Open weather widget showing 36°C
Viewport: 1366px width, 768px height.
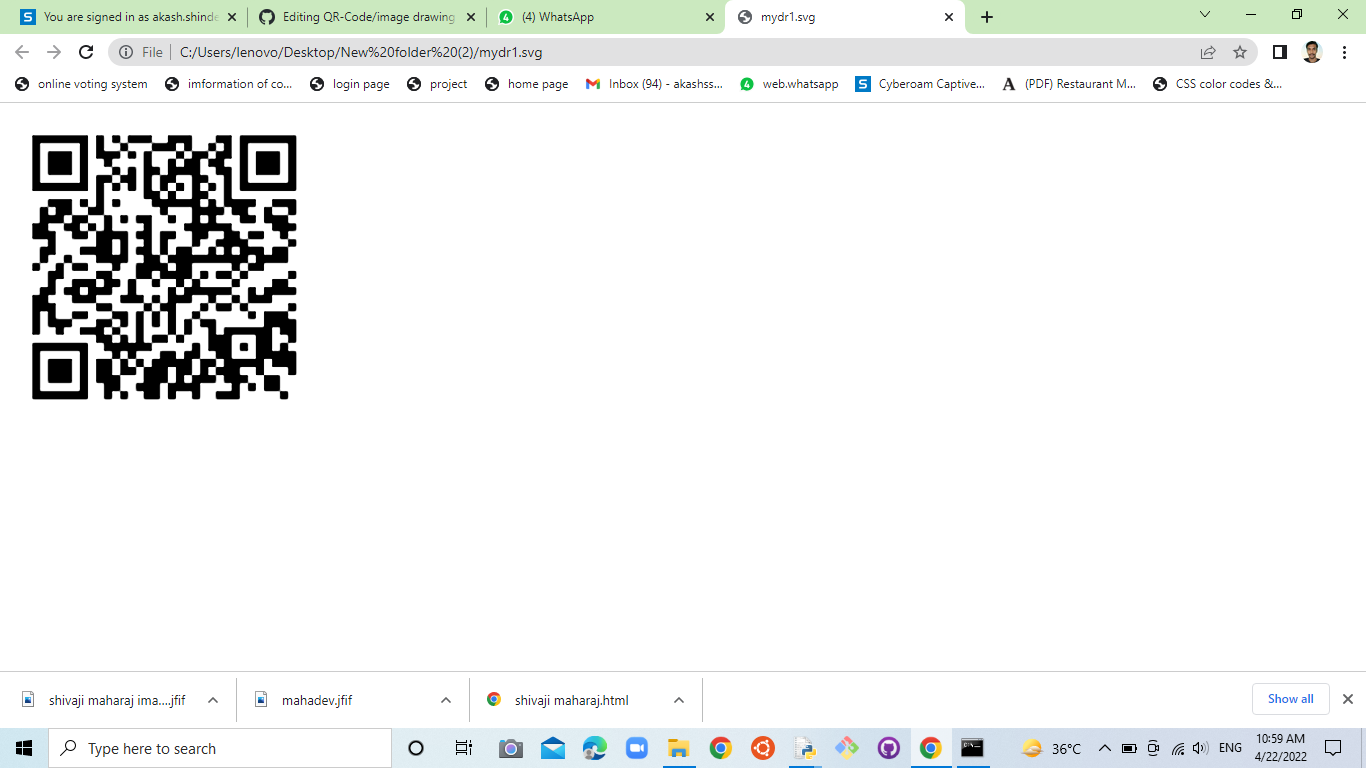tap(1051, 748)
